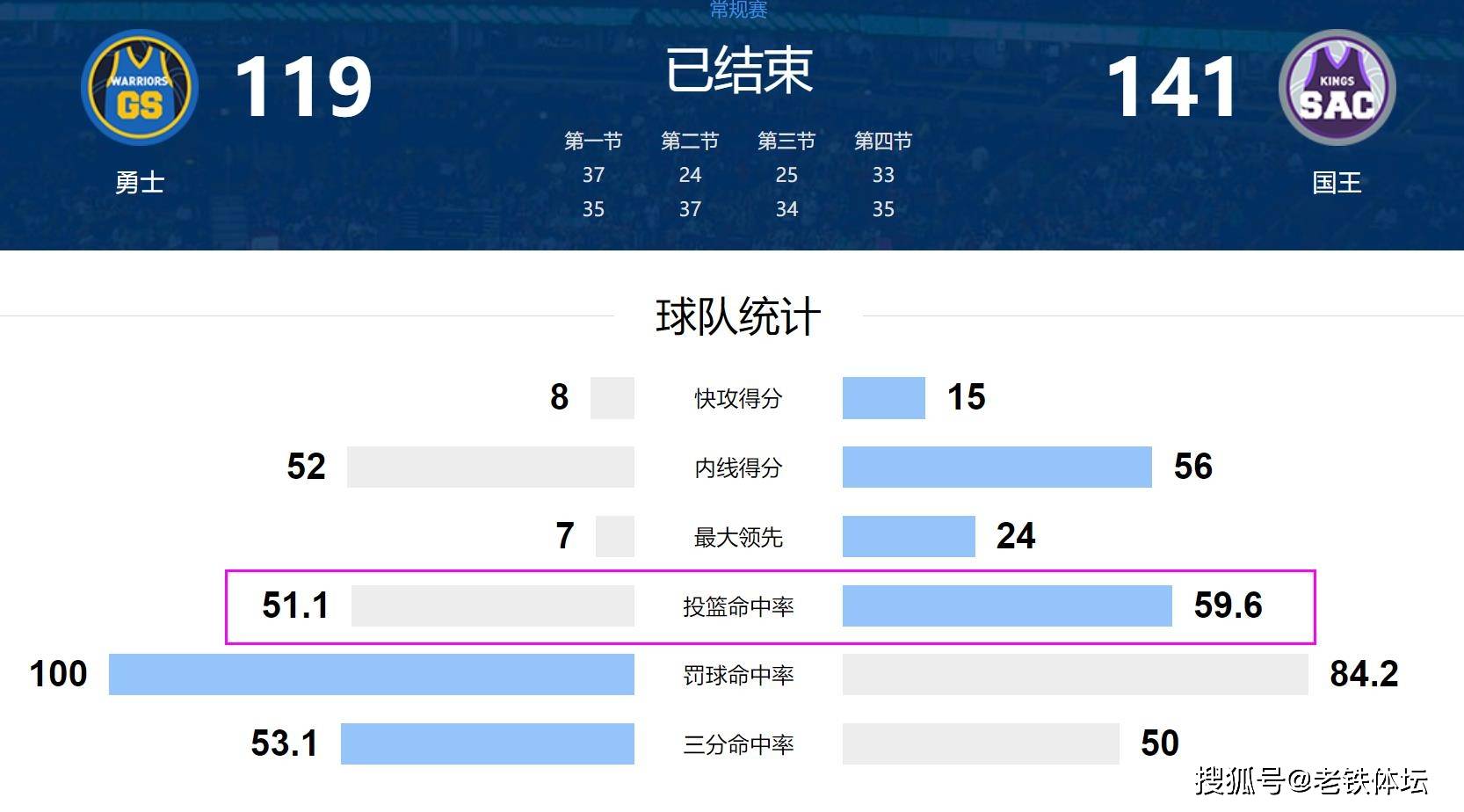Click the Kings 59.6 field goal bar
This screenshot has width=1464, height=812.
[x=1007, y=605]
